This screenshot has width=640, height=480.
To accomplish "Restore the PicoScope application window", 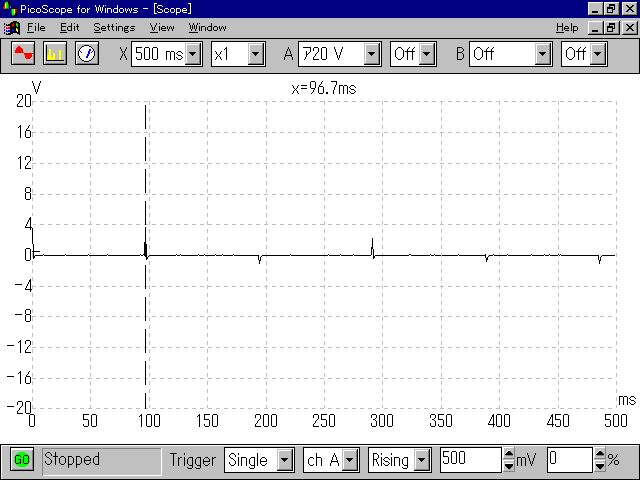I will pyautogui.click(x=611, y=9).
